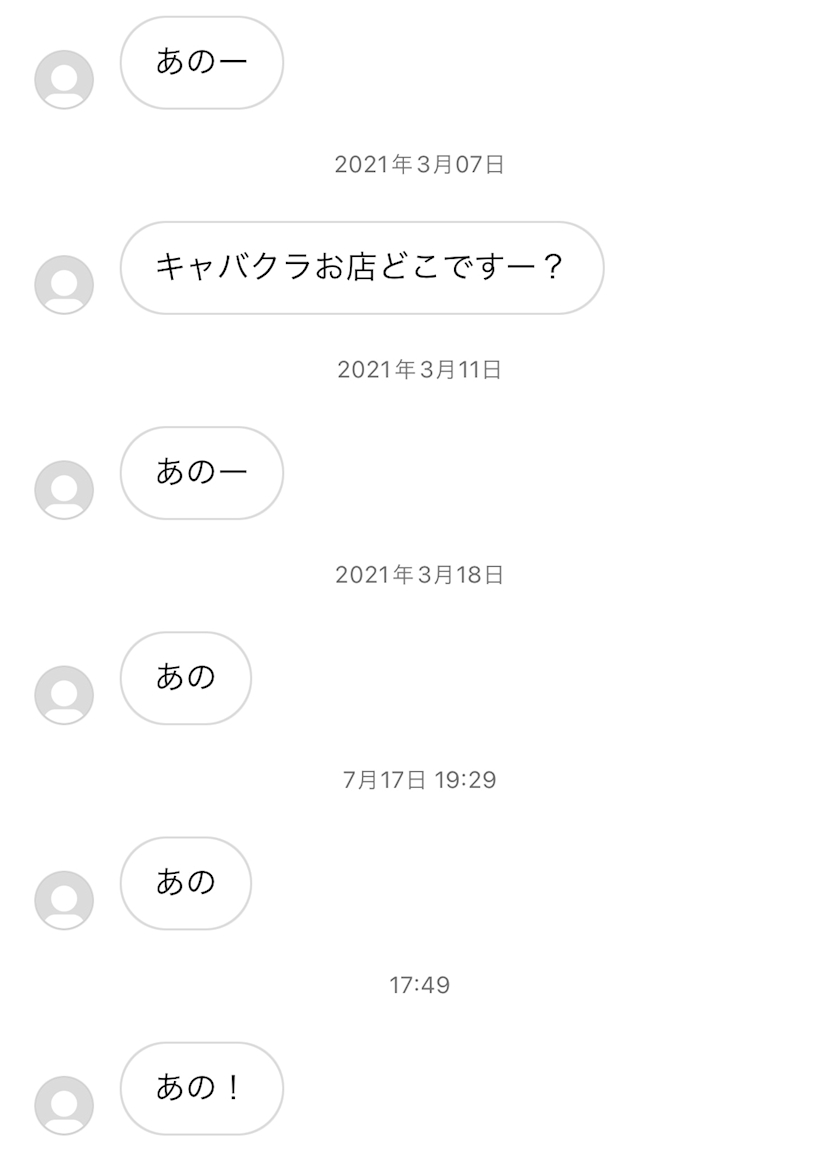Select あのー bubble below 2021年3月11日
The height and width of the screenshot is (1162, 840).
(x=202, y=472)
